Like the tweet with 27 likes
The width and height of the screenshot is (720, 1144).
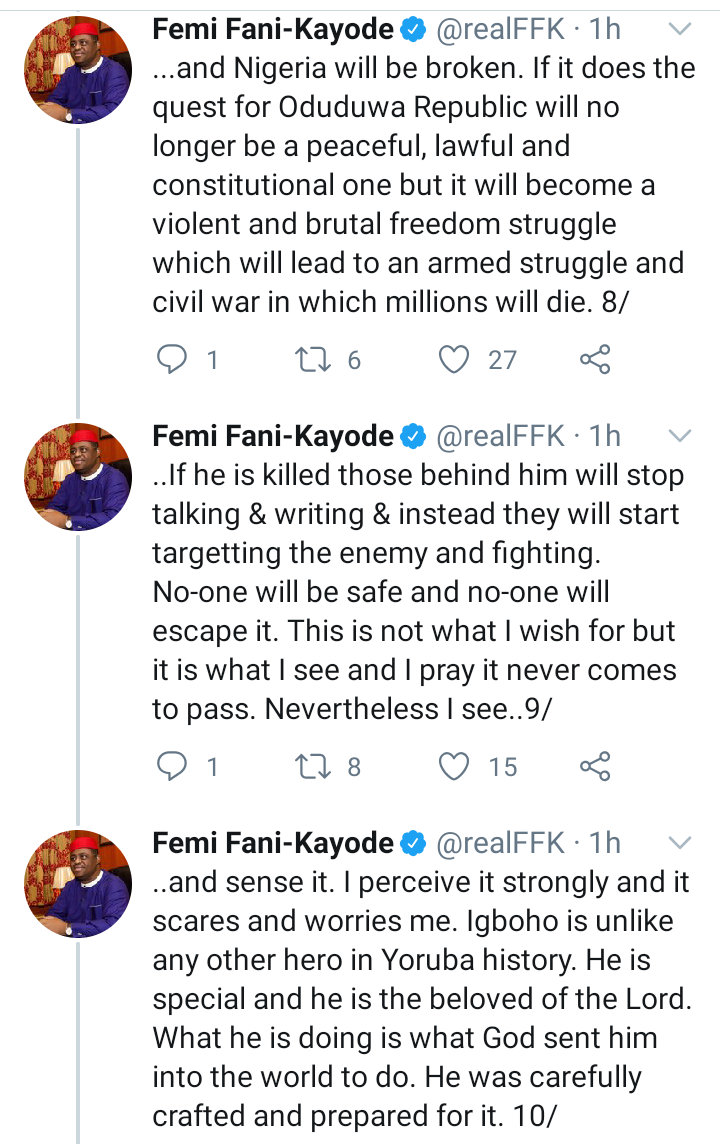454,359
